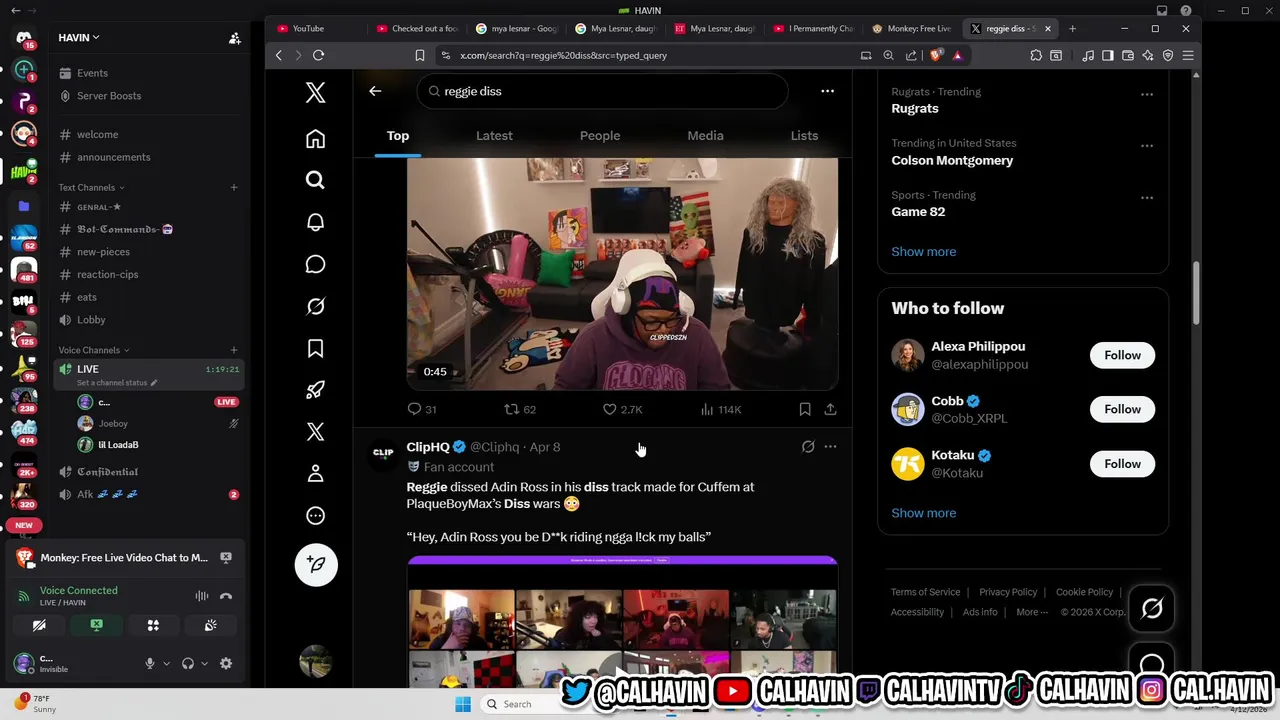Open X Profile person icon
This screenshot has width=1280, height=720.
point(315,473)
